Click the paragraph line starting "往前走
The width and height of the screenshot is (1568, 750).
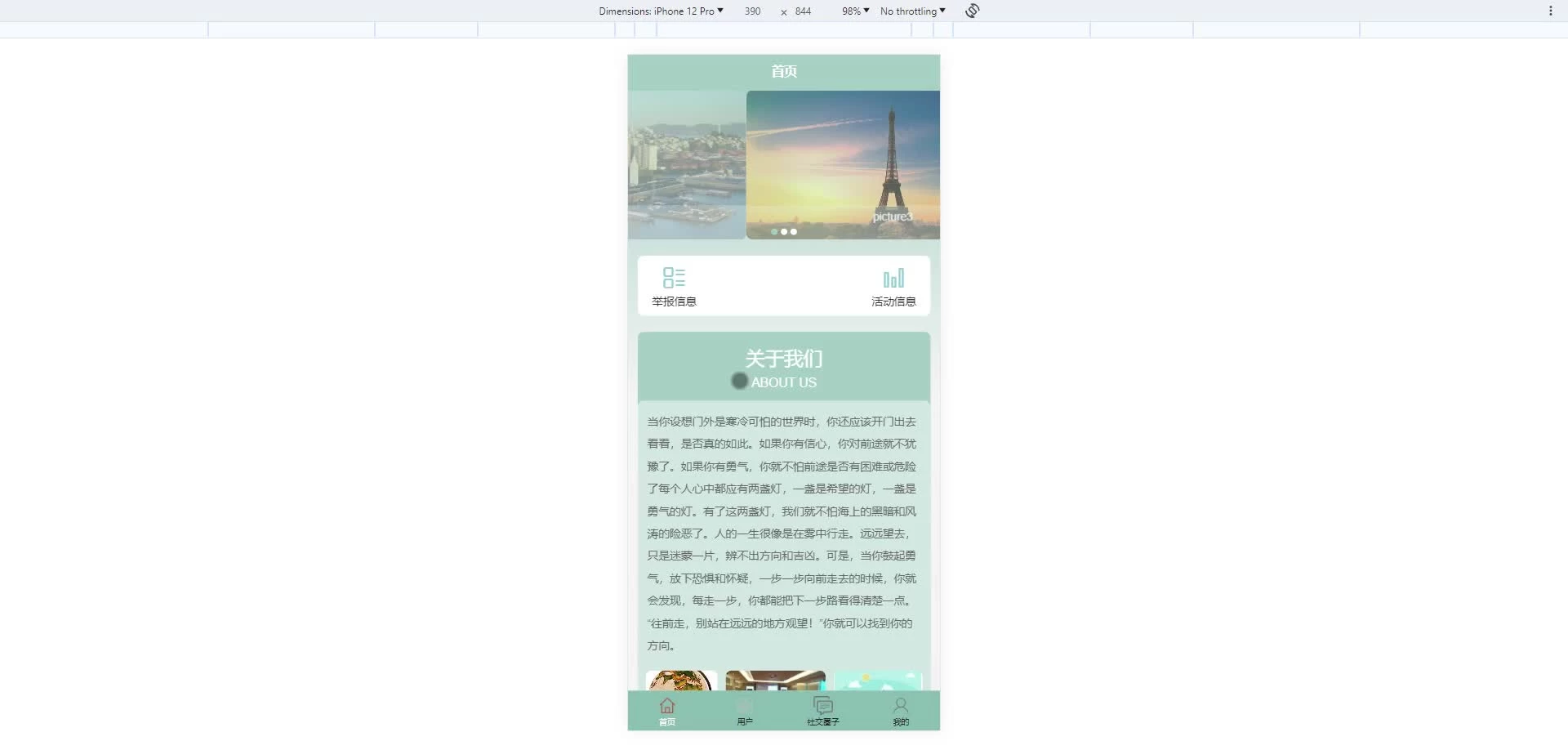tap(780, 623)
